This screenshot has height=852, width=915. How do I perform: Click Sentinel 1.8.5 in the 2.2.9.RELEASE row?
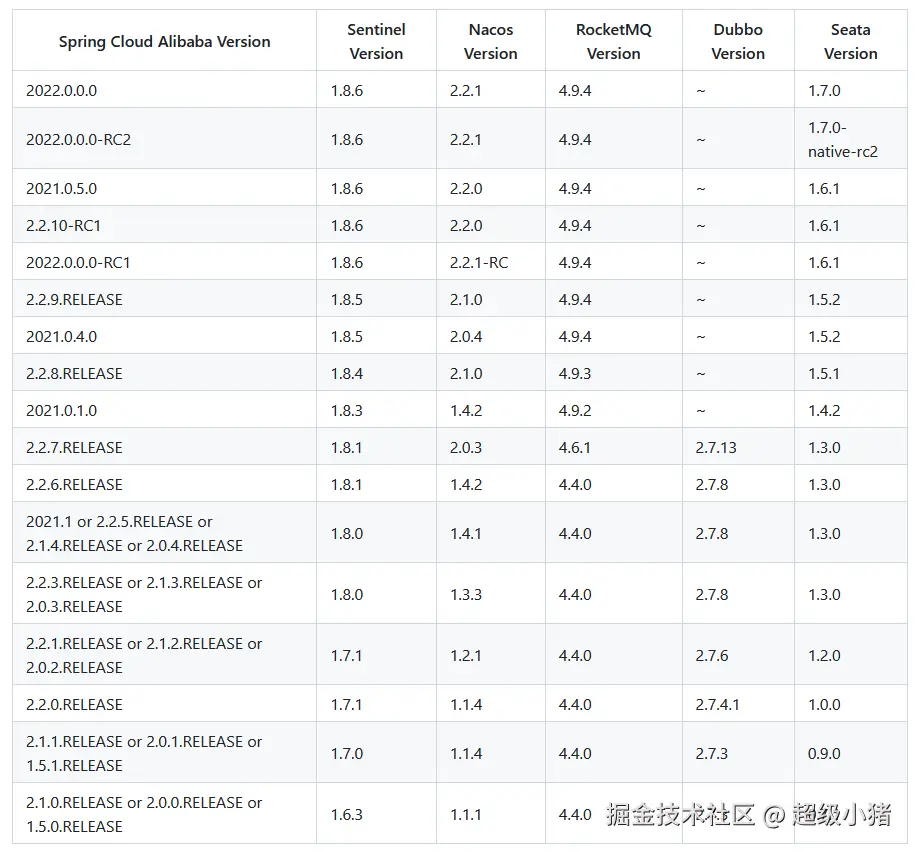pyautogui.click(x=347, y=299)
